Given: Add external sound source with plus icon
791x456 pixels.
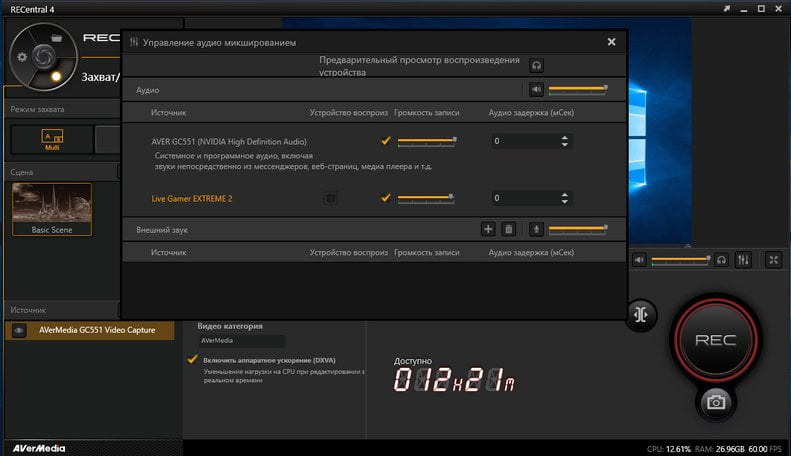Looking at the screenshot, I should [x=488, y=229].
